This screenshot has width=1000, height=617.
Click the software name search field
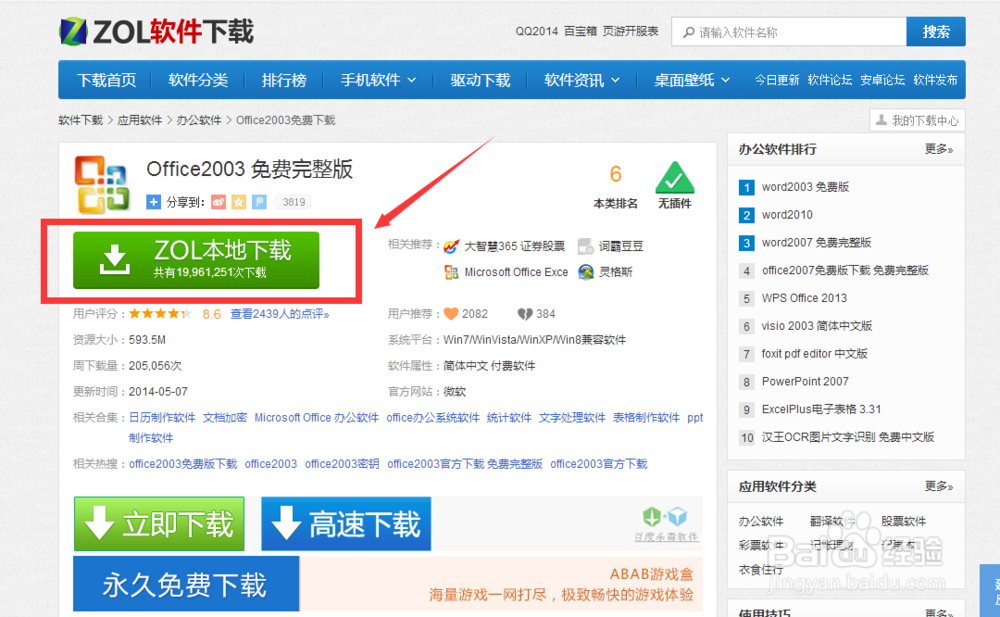(x=789, y=32)
